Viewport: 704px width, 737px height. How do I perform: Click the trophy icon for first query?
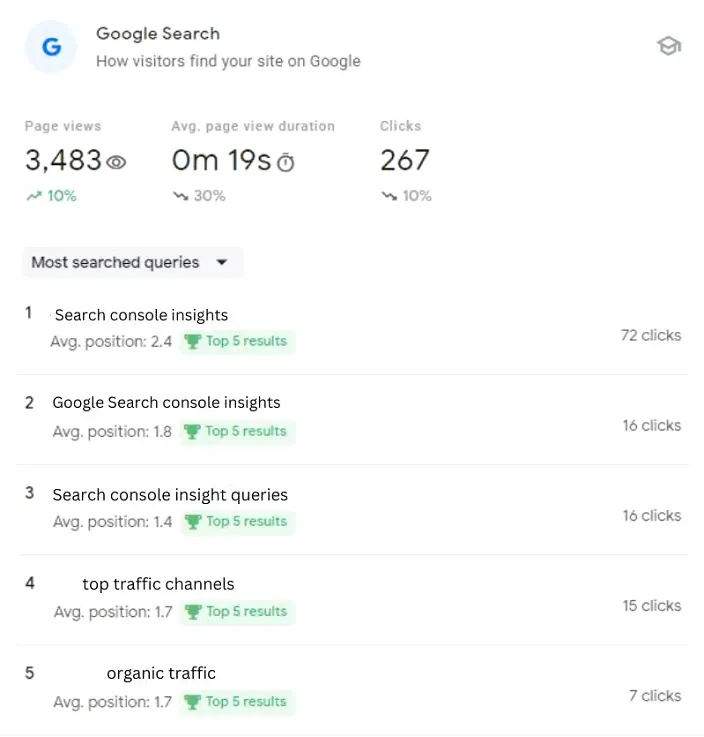point(193,342)
